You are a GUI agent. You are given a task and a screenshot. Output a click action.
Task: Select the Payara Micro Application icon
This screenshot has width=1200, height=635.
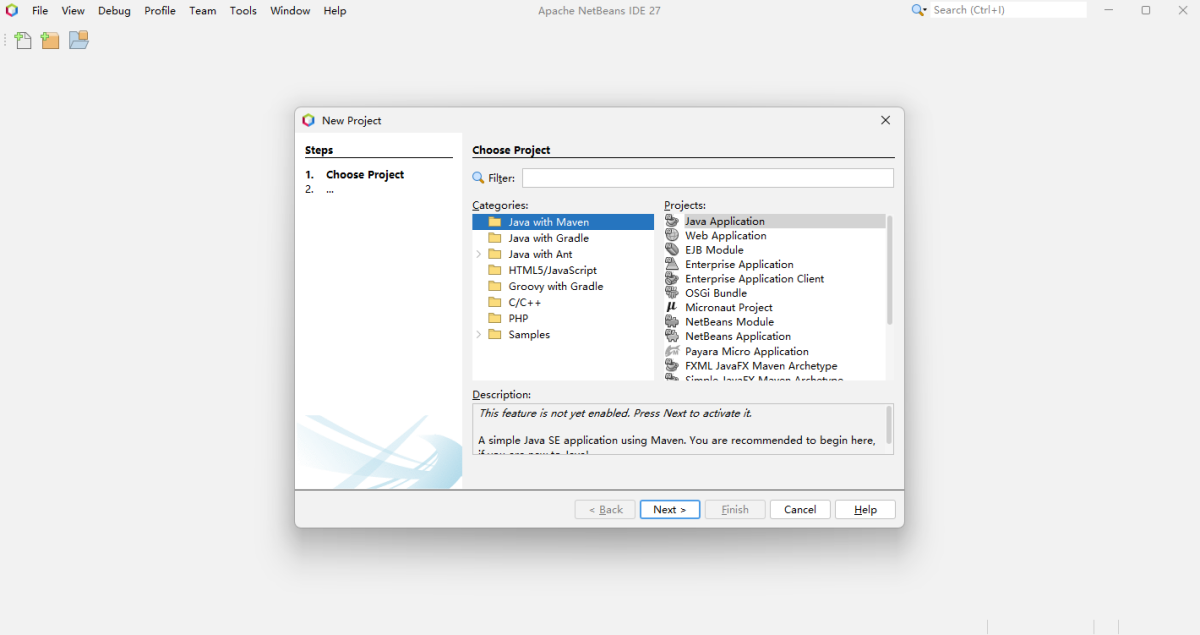tap(672, 352)
